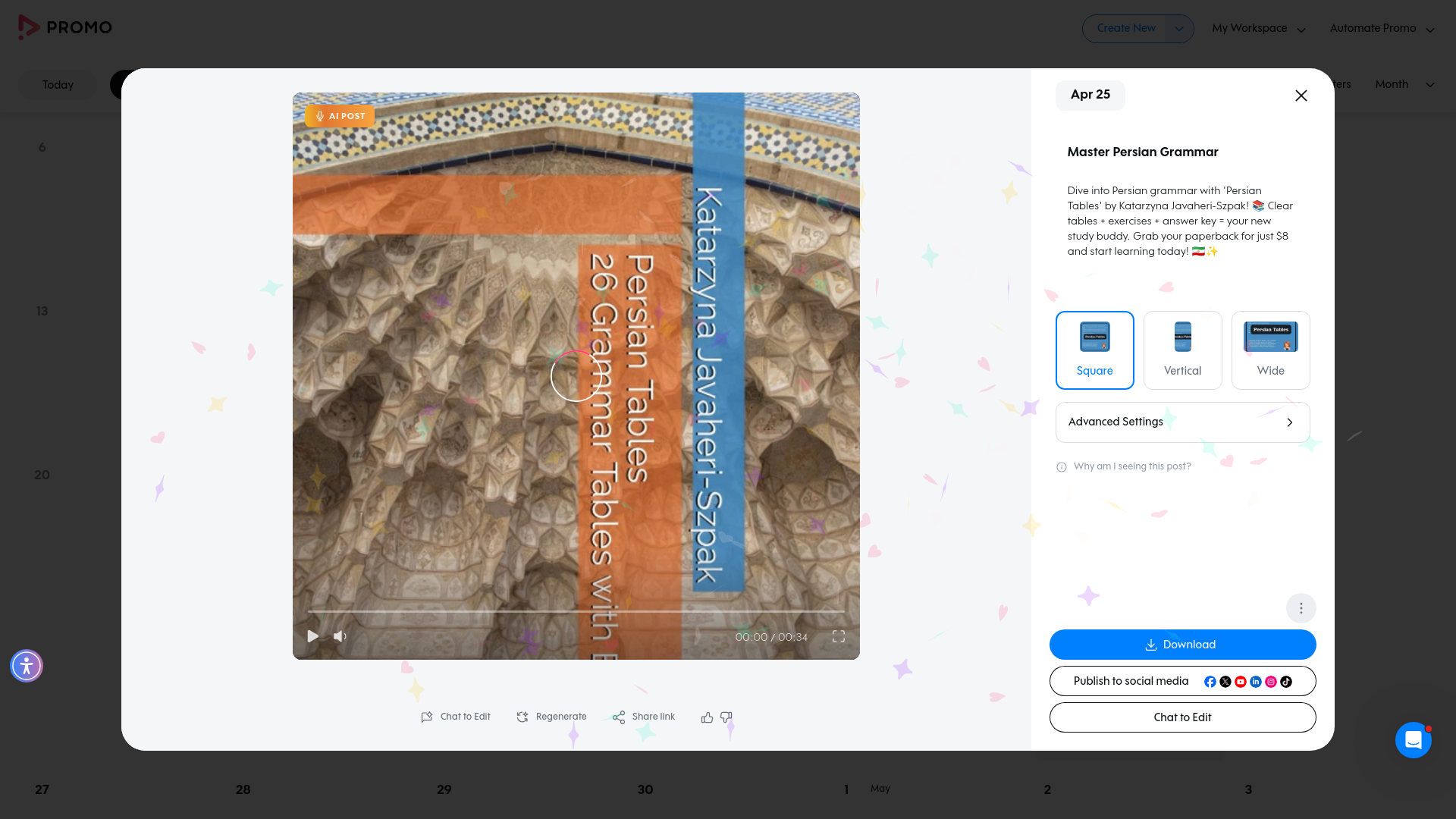Play the Persian Tables video
Image resolution: width=1456 pixels, height=819 pixels.
(312, 636)
